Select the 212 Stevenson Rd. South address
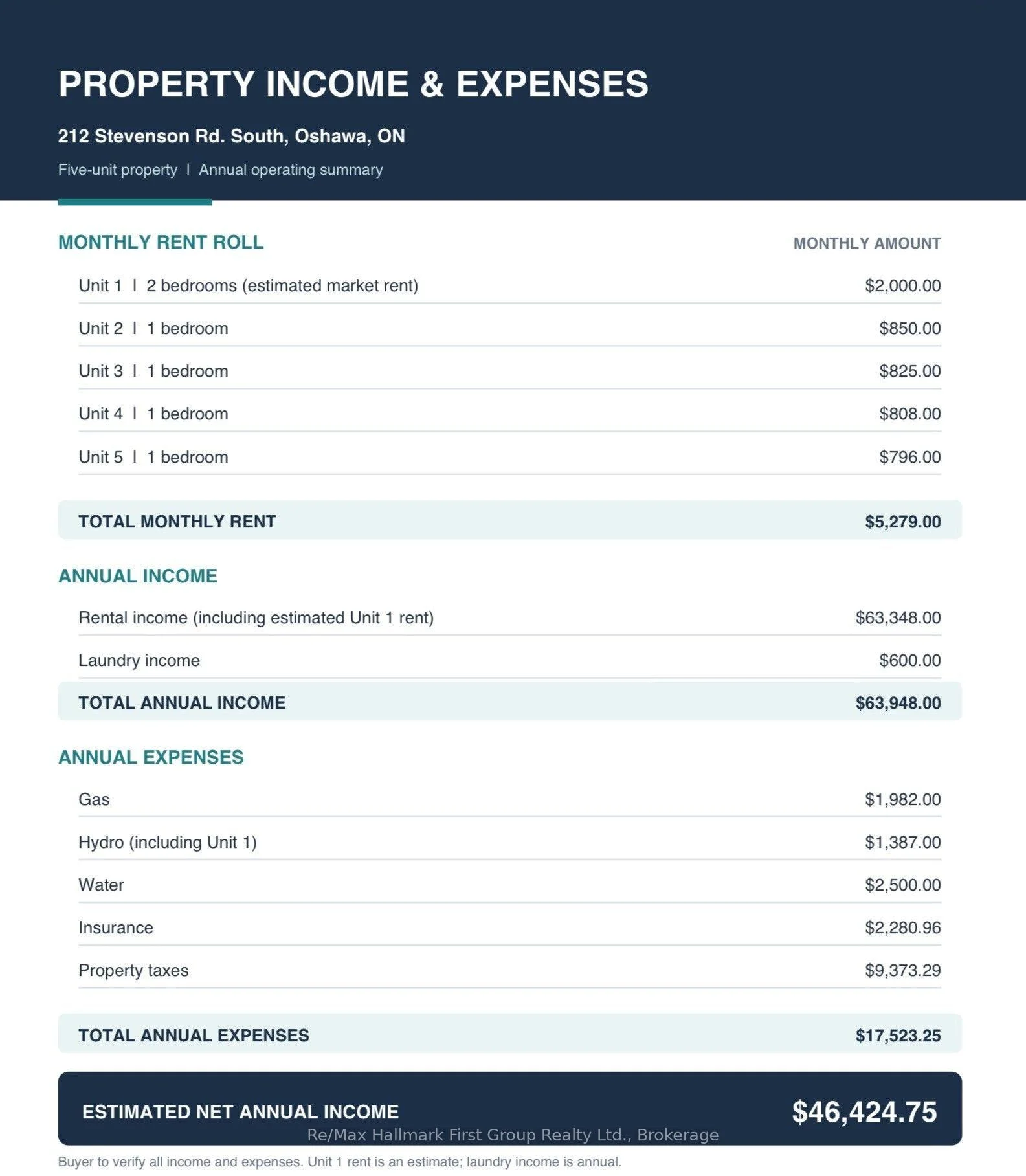The width and height of the screenshot is (1026, 1176). 231,136
